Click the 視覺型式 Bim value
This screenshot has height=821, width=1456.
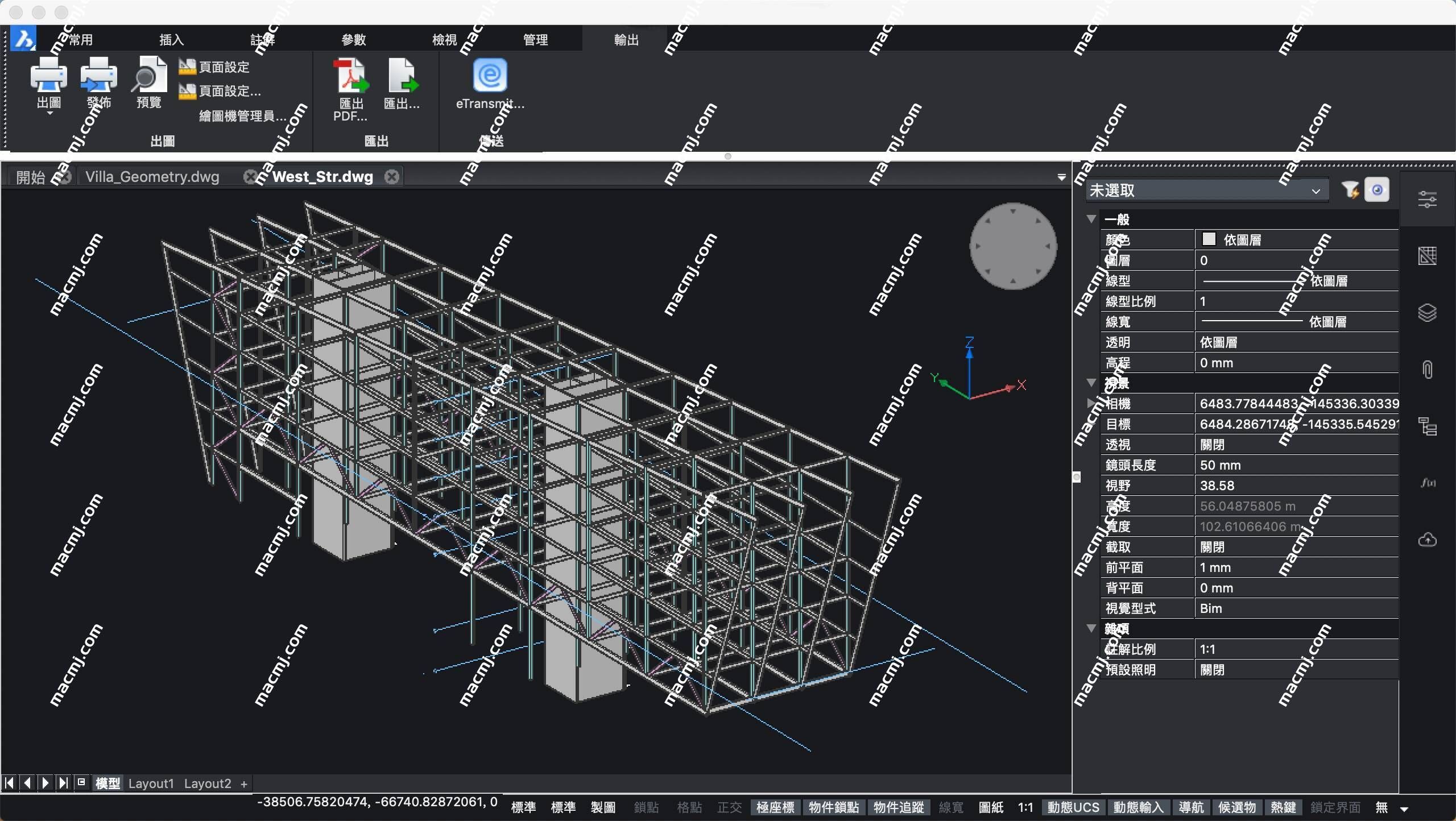(x=1297, y=608)
